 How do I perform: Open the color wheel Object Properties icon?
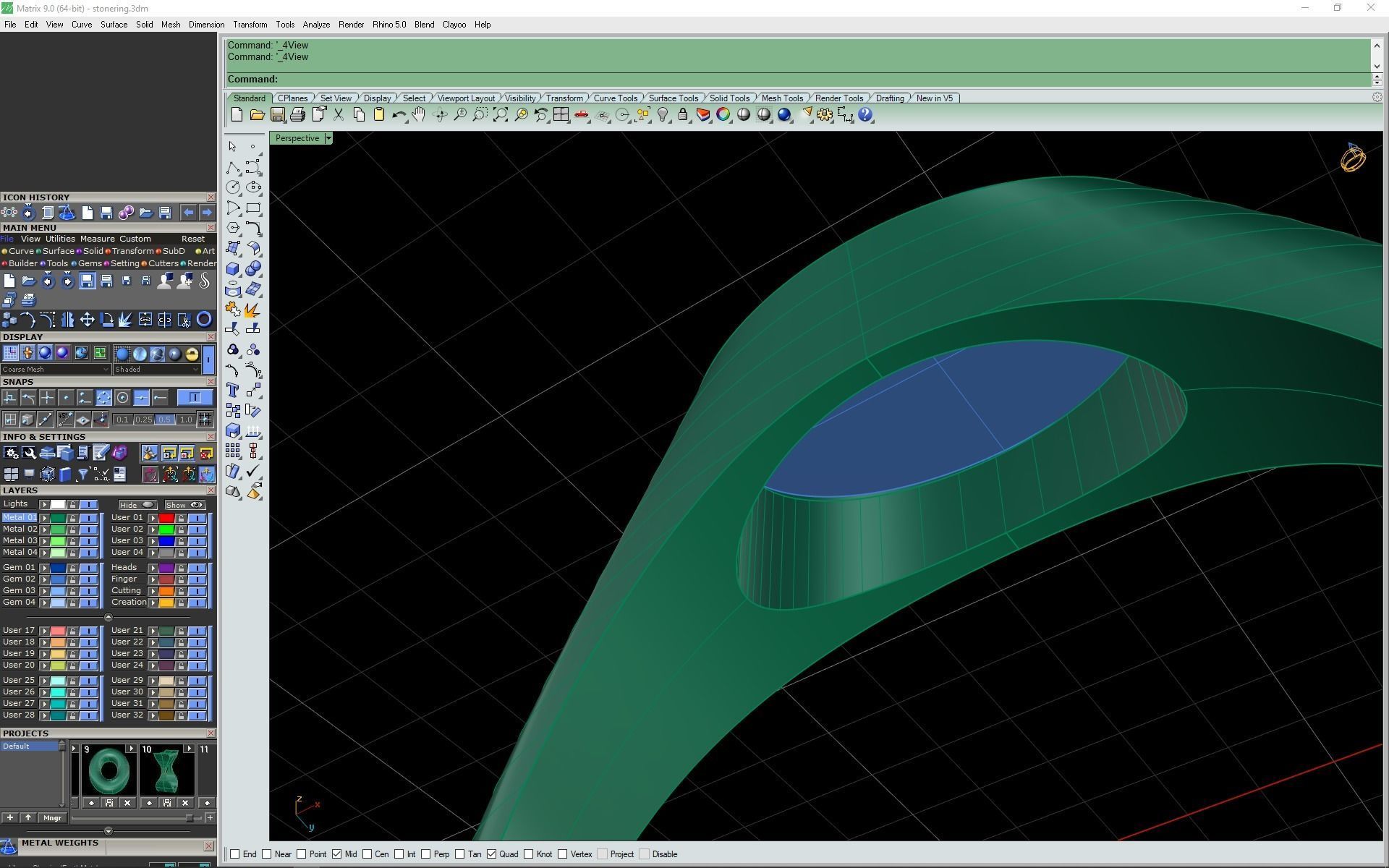click(x=723, y=114)
